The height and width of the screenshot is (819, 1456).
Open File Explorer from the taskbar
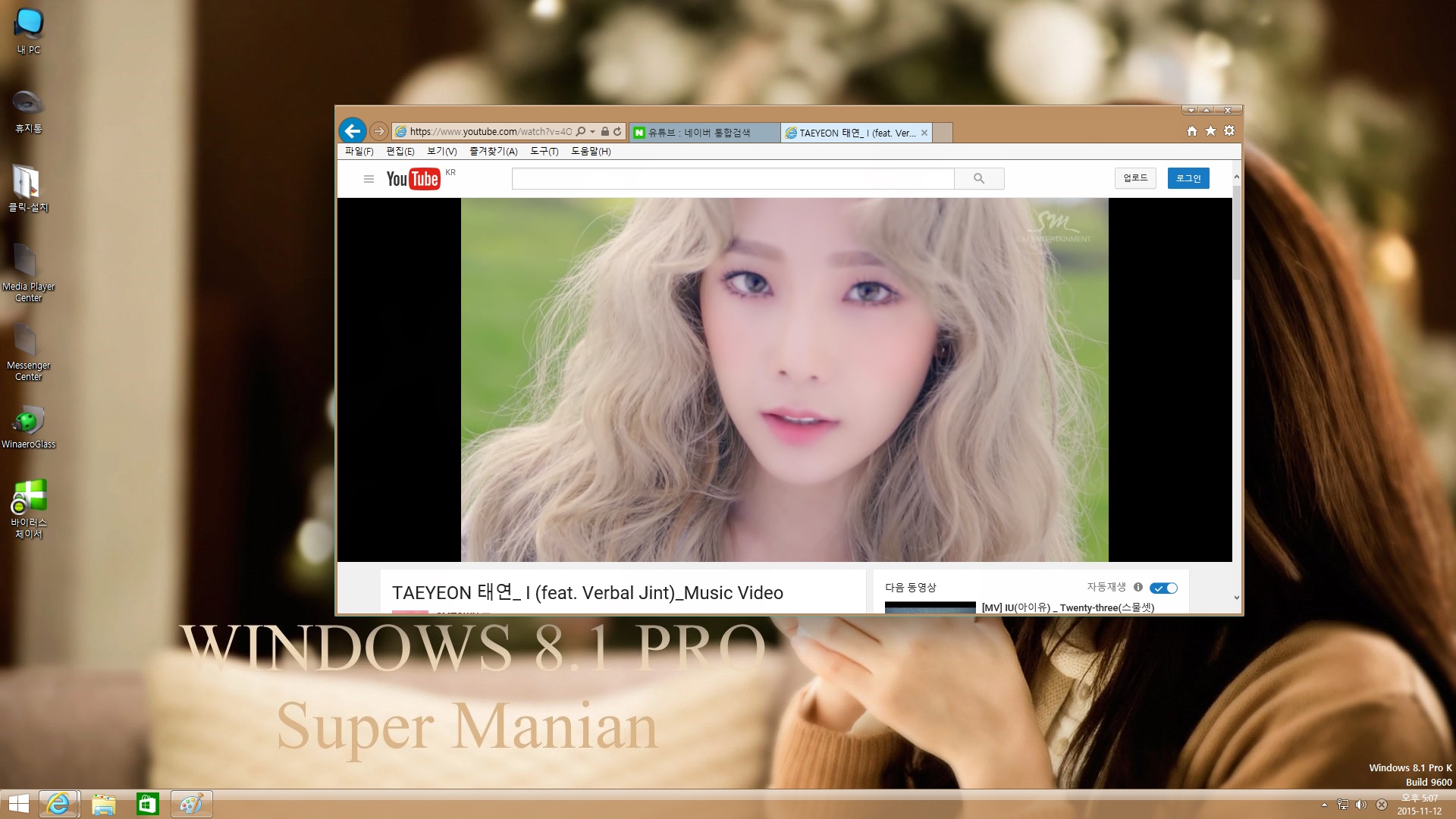(x=103, y=804)
